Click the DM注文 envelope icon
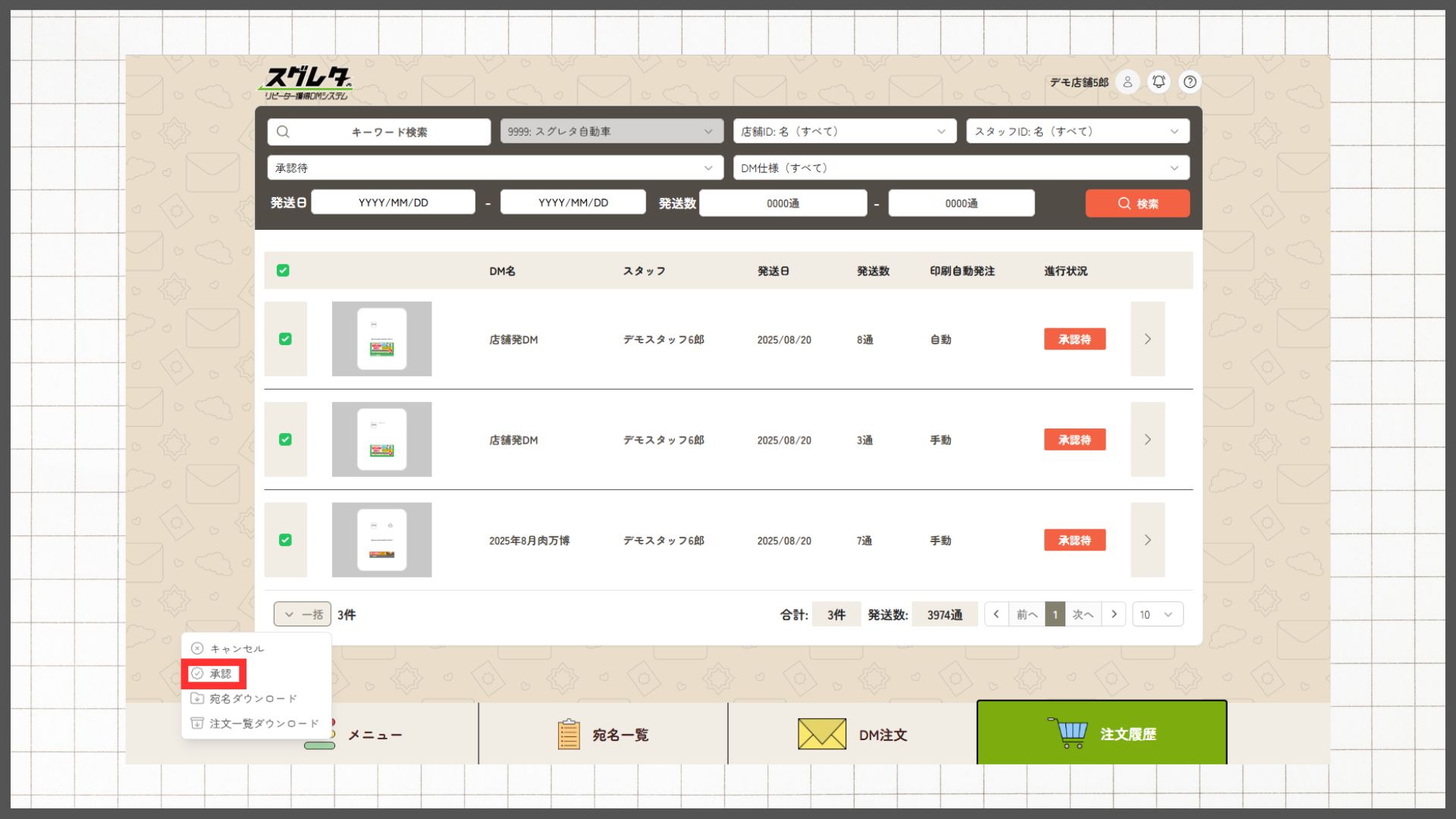The width and height of the screenshot is (1456, 819). pyautogui.click(x=821, y=734)
